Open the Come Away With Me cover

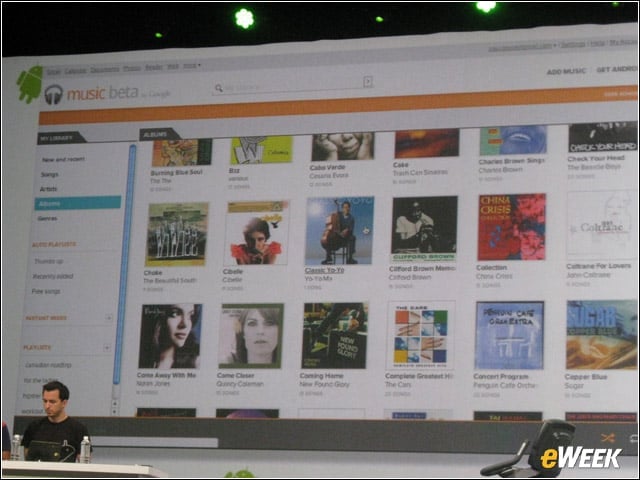point(170,336)
